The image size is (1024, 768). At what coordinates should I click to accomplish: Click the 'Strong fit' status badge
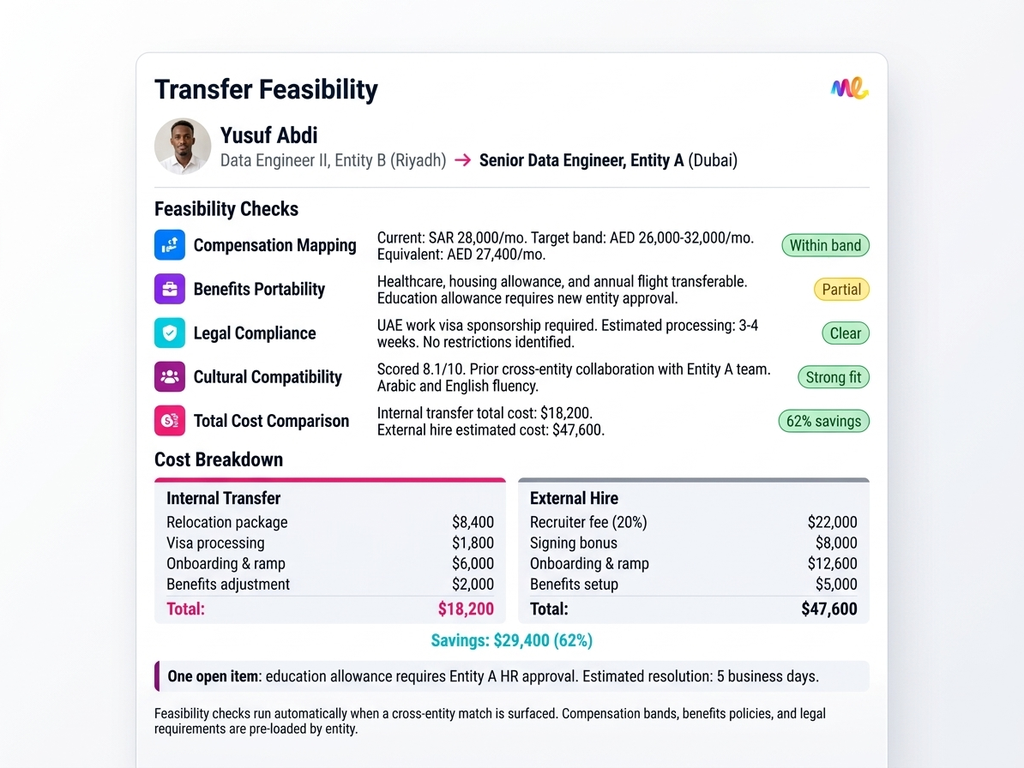tap(833, 377)
